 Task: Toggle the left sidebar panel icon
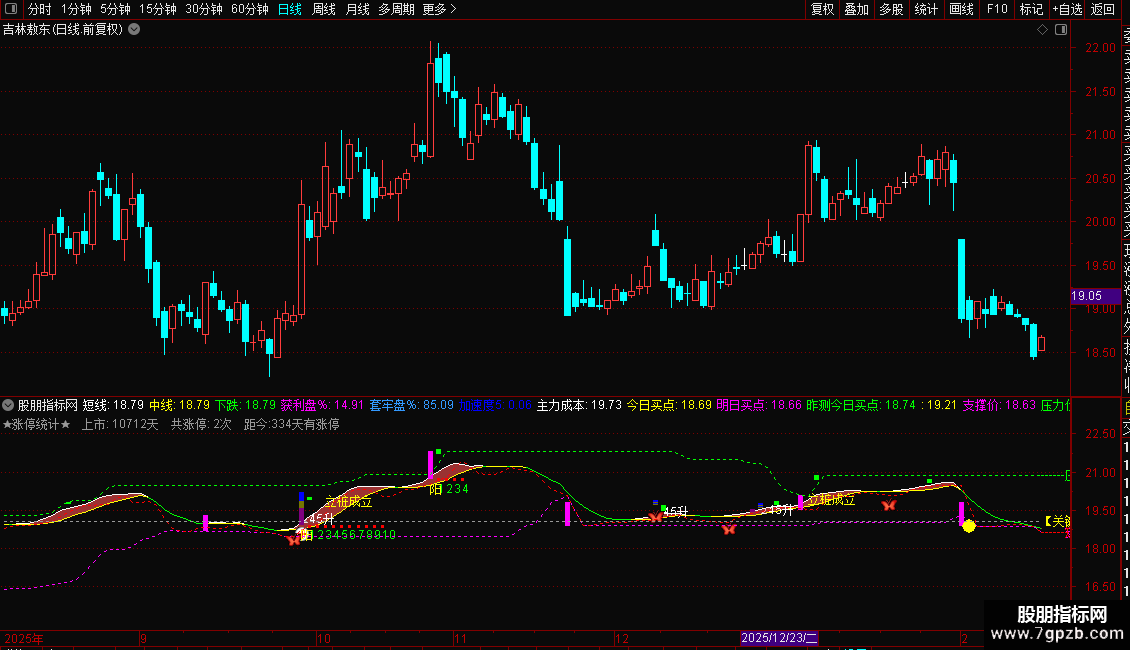tap(10, 9)
